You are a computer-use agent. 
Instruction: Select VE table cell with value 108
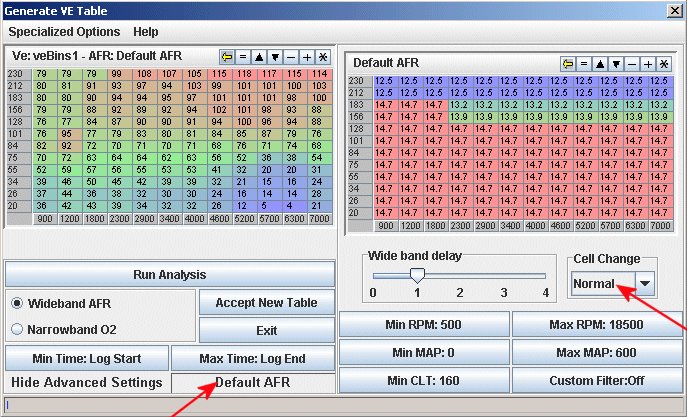(145, 74)
